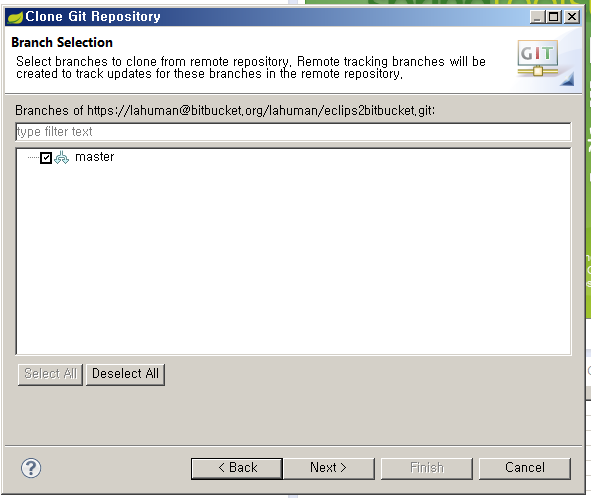Click the Spring leaf icon in title bar
The height and width of the screenshot is (498, 591).
pos(15,17)
